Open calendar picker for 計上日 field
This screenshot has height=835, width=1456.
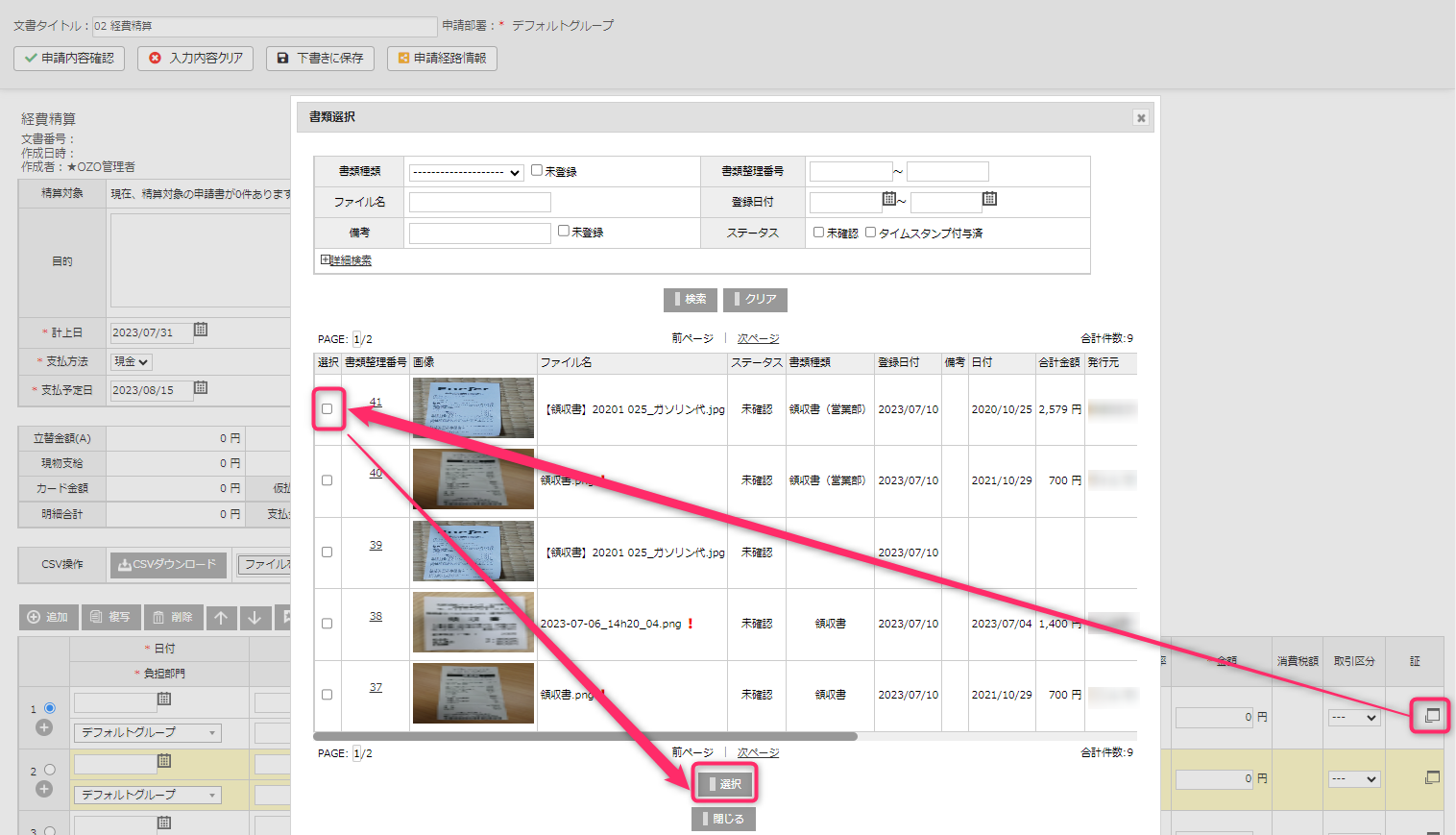pos(201,331)
